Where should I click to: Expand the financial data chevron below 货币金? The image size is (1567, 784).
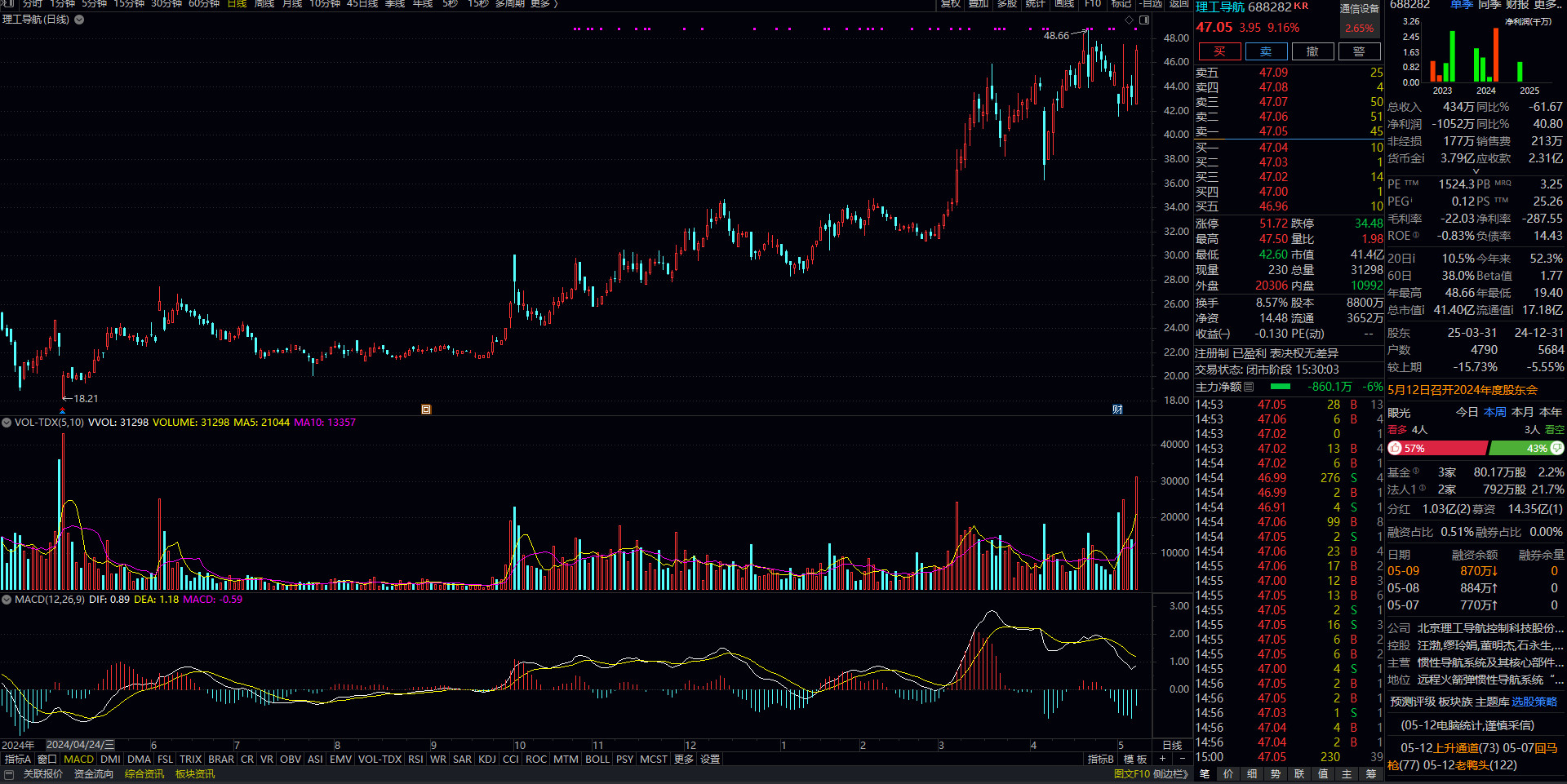point(1476,171)
